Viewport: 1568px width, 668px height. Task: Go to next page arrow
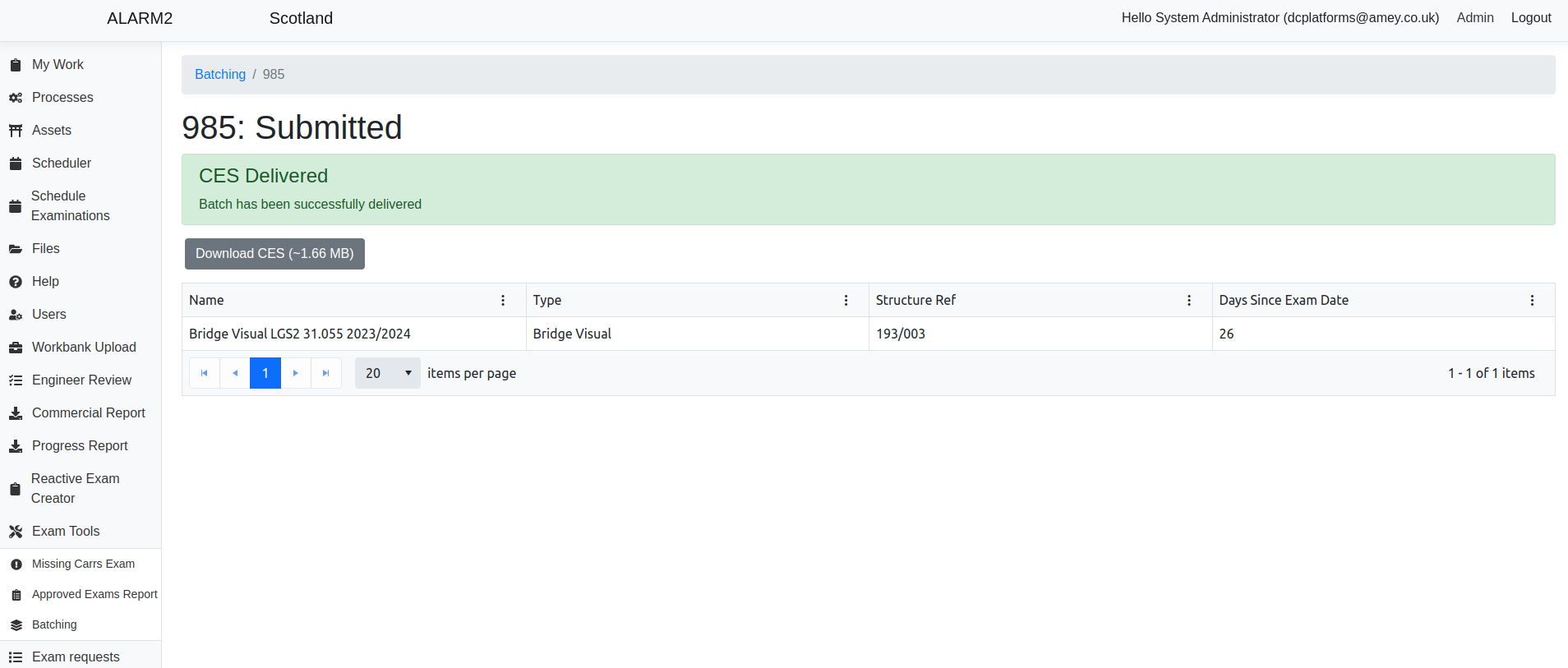(296, 373)
